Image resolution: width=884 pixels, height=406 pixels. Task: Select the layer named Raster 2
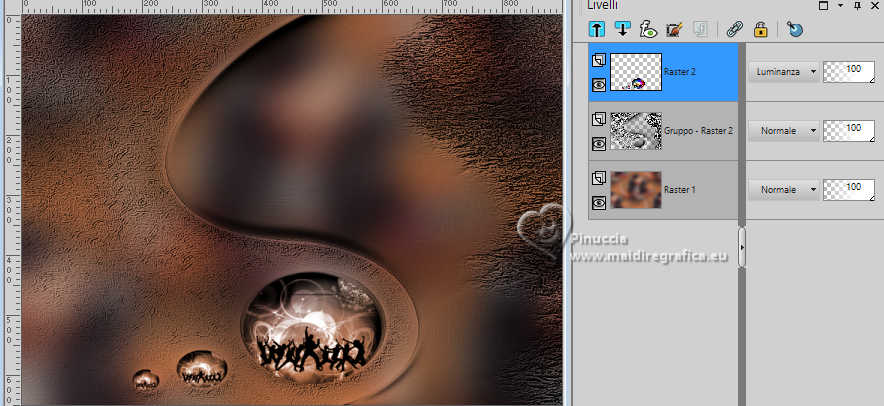(680, 72)
